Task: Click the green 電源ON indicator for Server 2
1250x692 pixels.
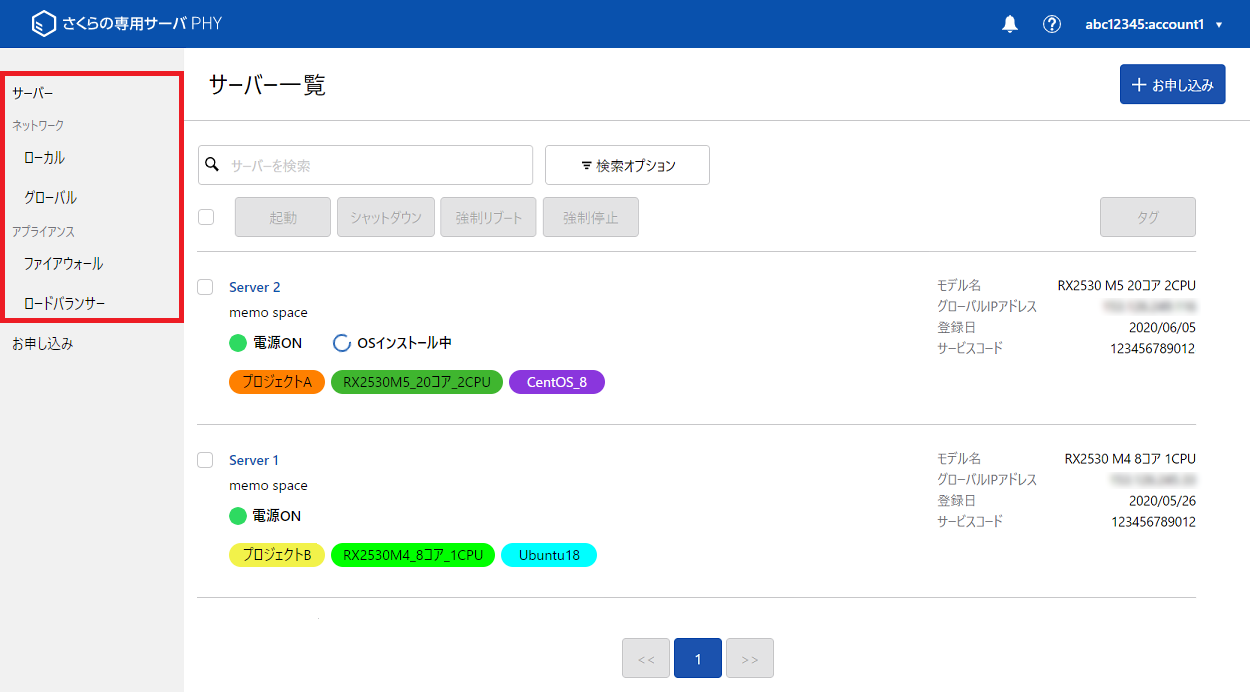Action: (238, 343)
